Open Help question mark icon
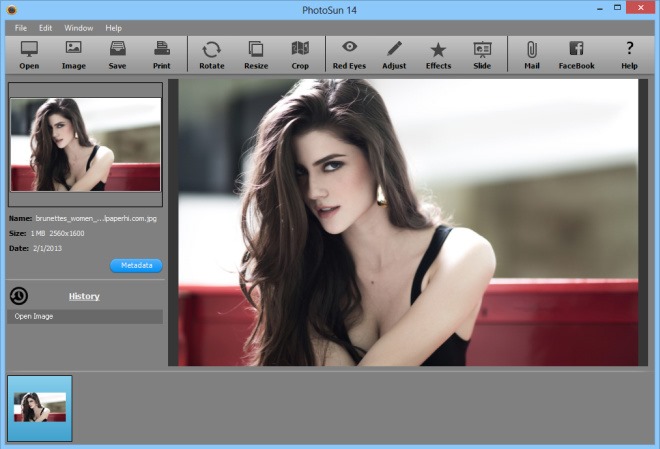Screen dimensions: 660x449 coord(629,54)
